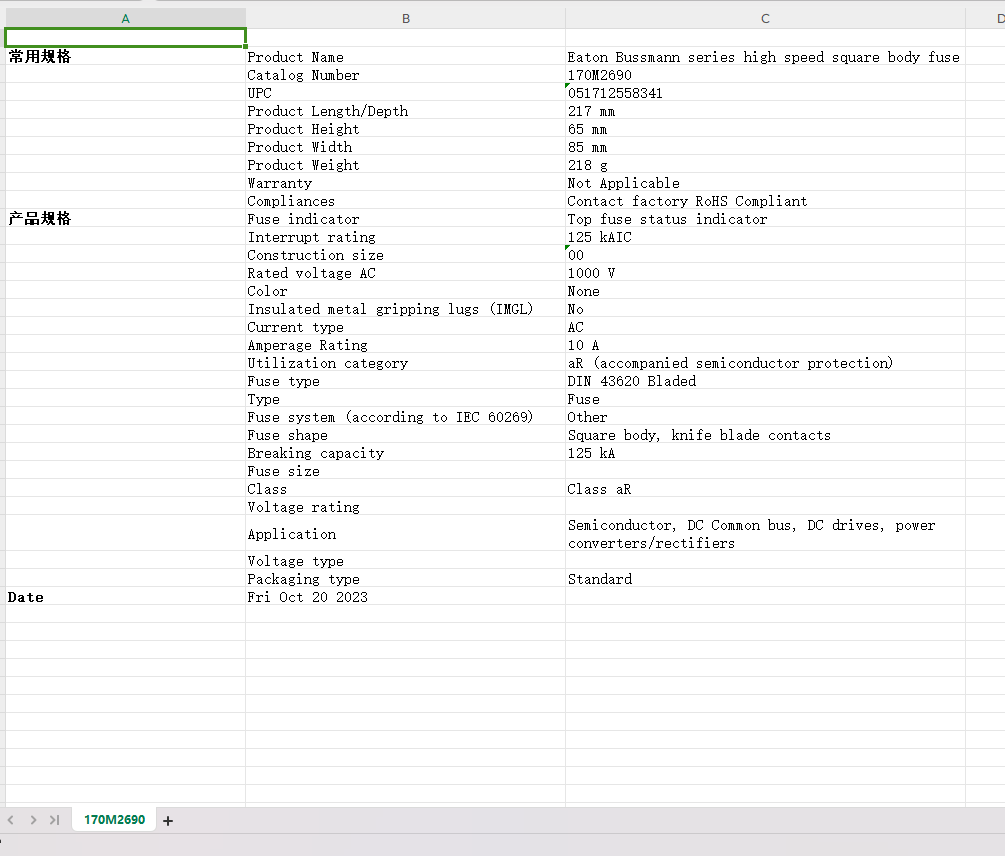Viewport: 1005px width, 856px height.
Task: Select the Color label cell
Action: click(x=406, y=291)
